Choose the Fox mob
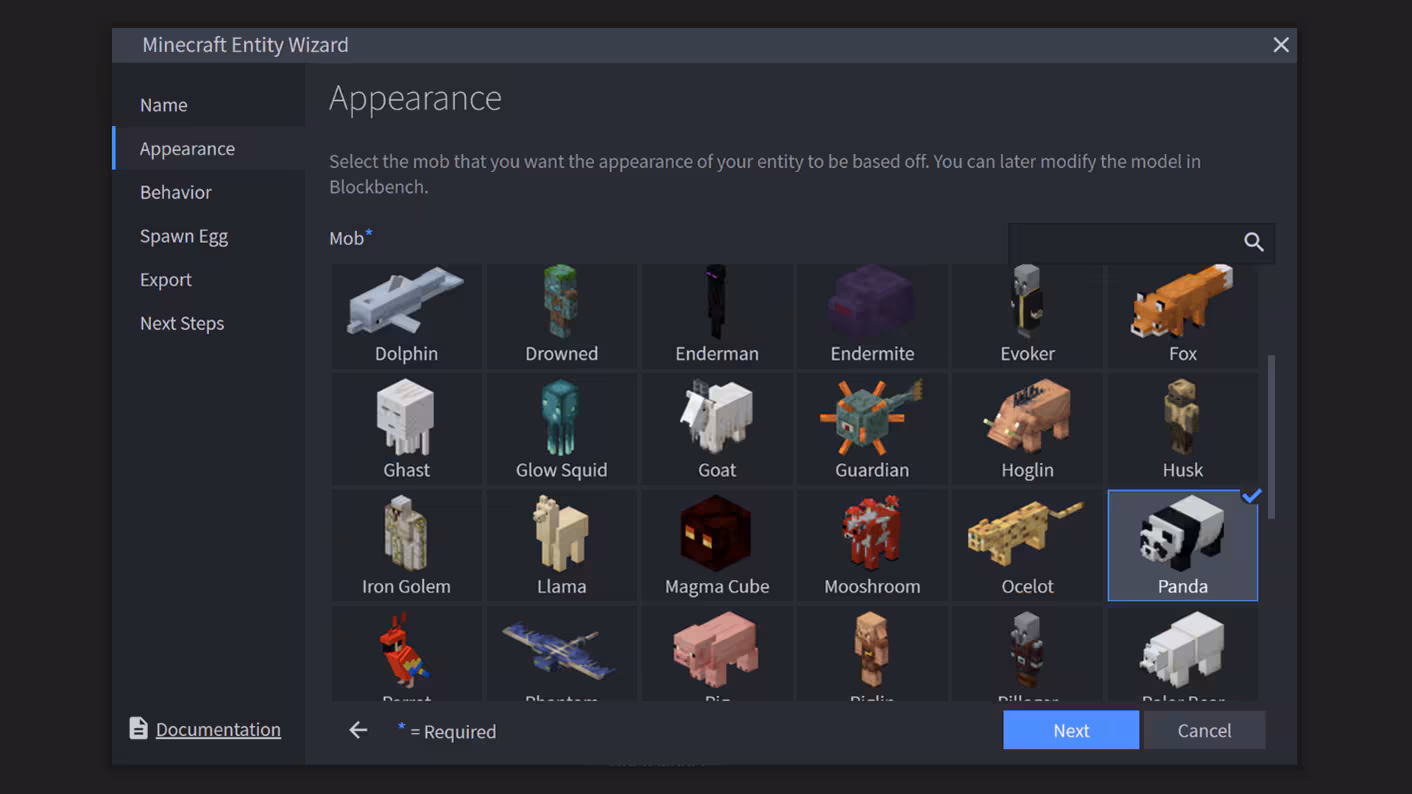The image size is (1412, 794). (x=1182, y=316)
